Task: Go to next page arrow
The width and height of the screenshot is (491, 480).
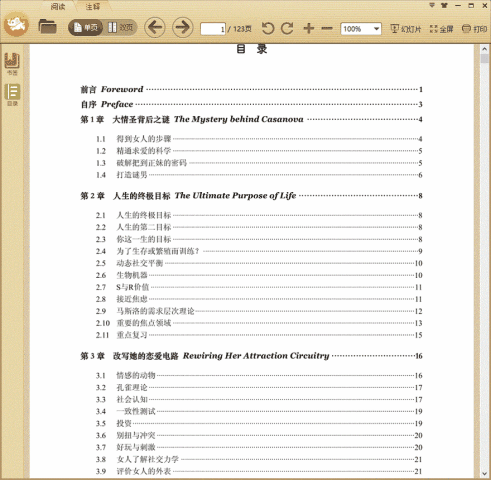Action: pyautogui.click(x=182, y=27)
